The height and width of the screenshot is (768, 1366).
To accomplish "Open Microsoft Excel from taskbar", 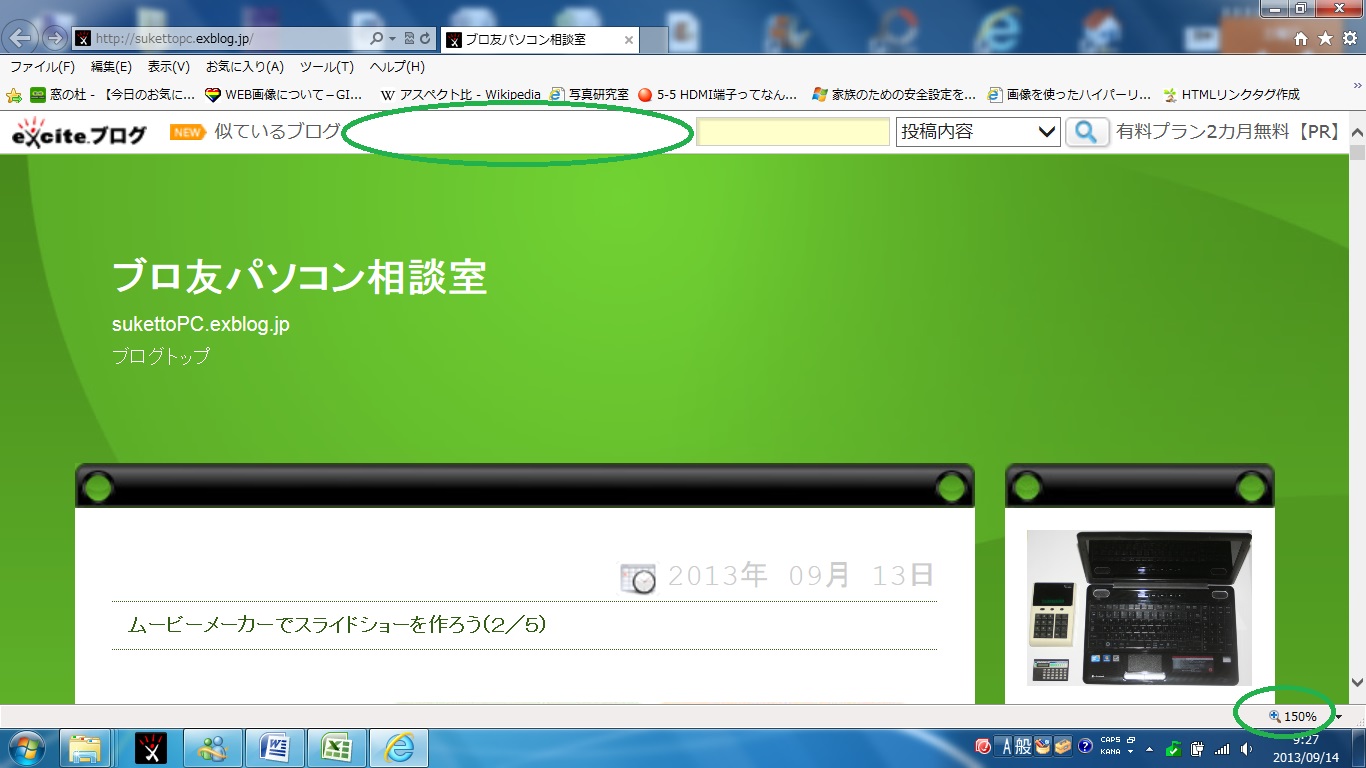I will click(336, 748).
